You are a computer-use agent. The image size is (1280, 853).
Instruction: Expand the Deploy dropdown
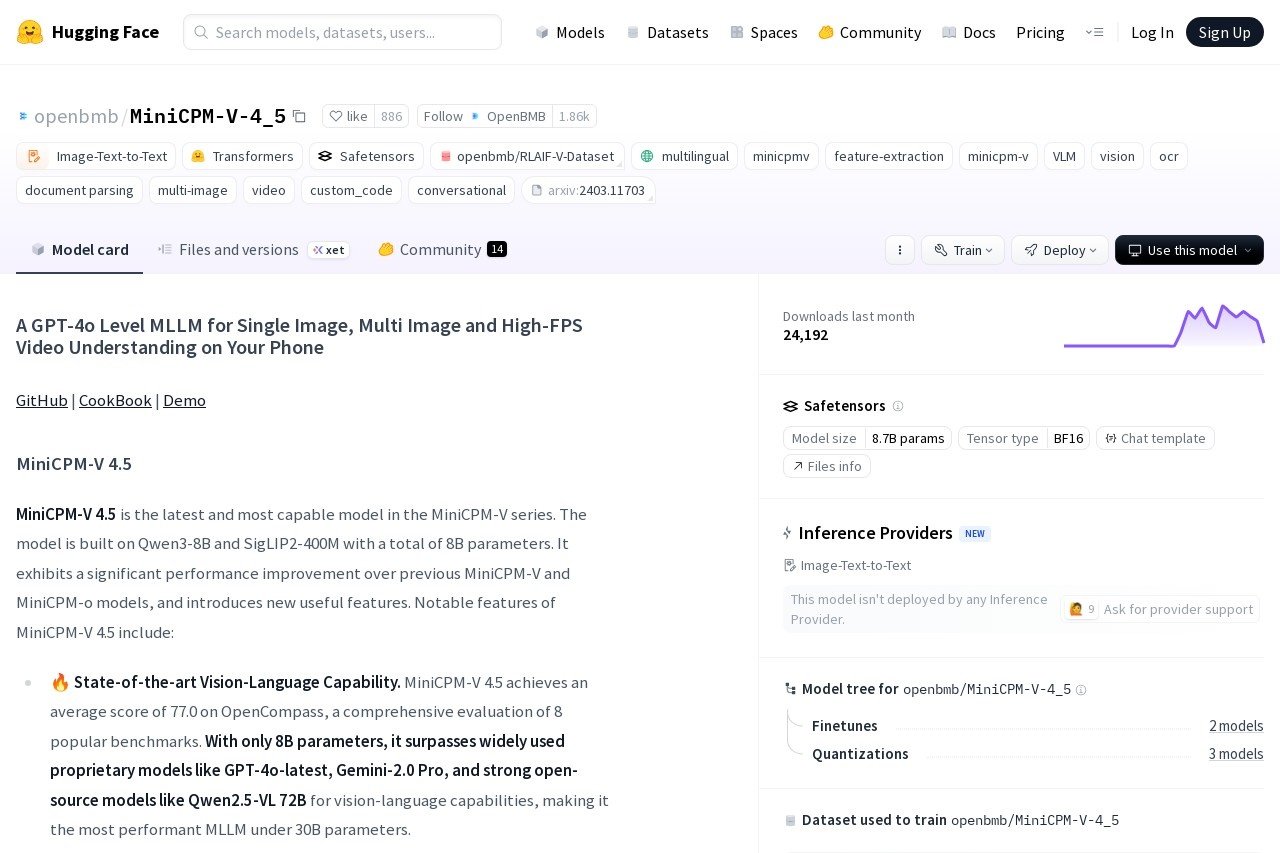pos(1059,250)
